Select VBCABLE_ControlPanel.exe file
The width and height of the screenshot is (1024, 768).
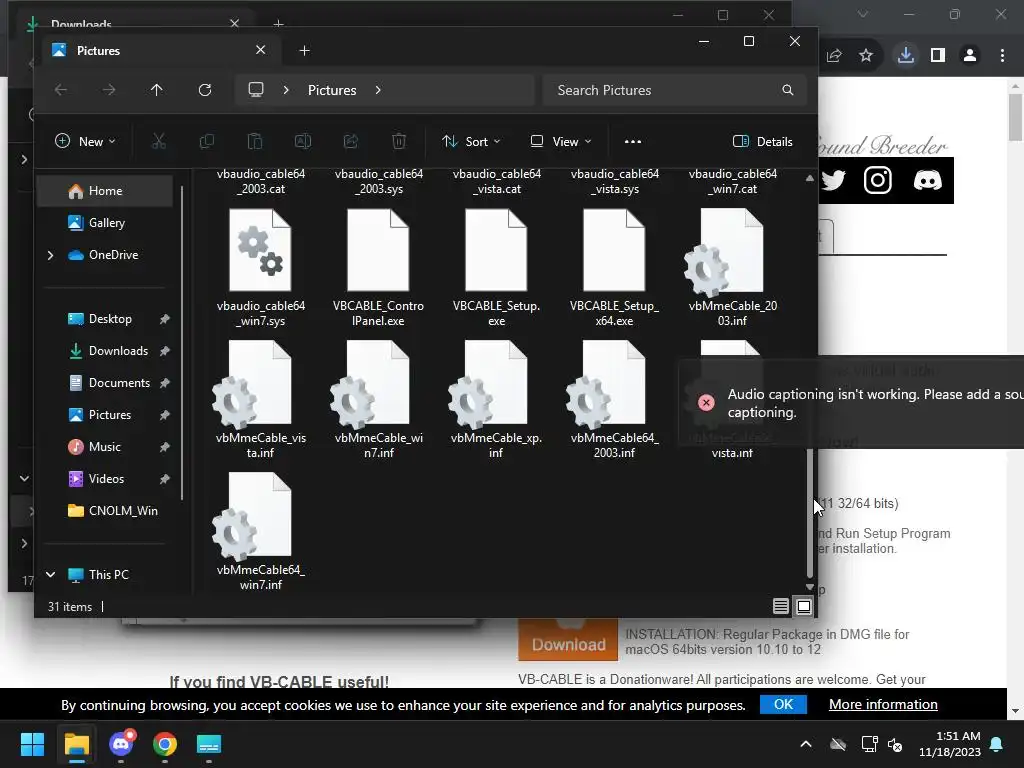[x=378, y=268]
